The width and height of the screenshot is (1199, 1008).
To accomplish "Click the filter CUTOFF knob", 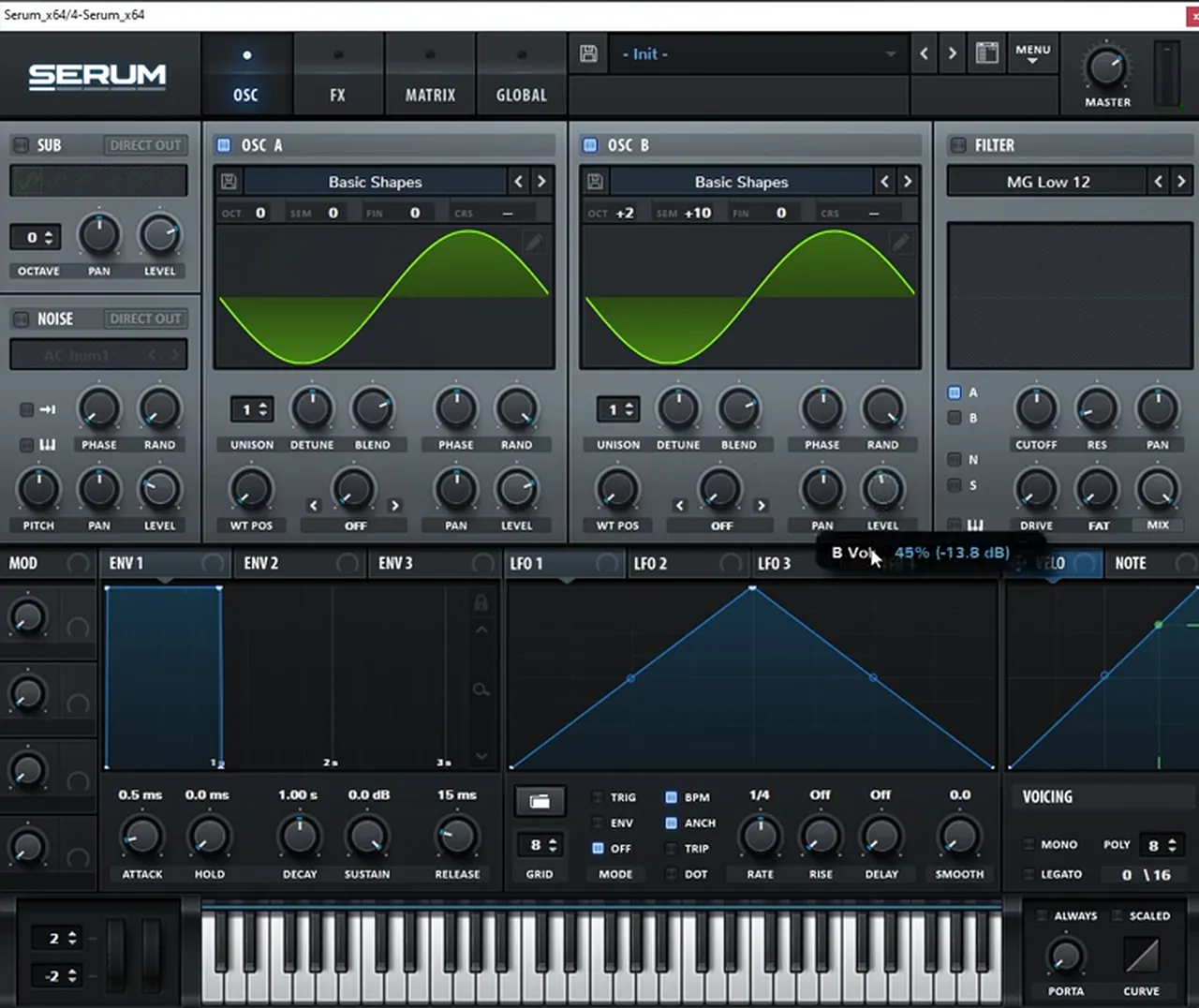I will click(1036, 408).
